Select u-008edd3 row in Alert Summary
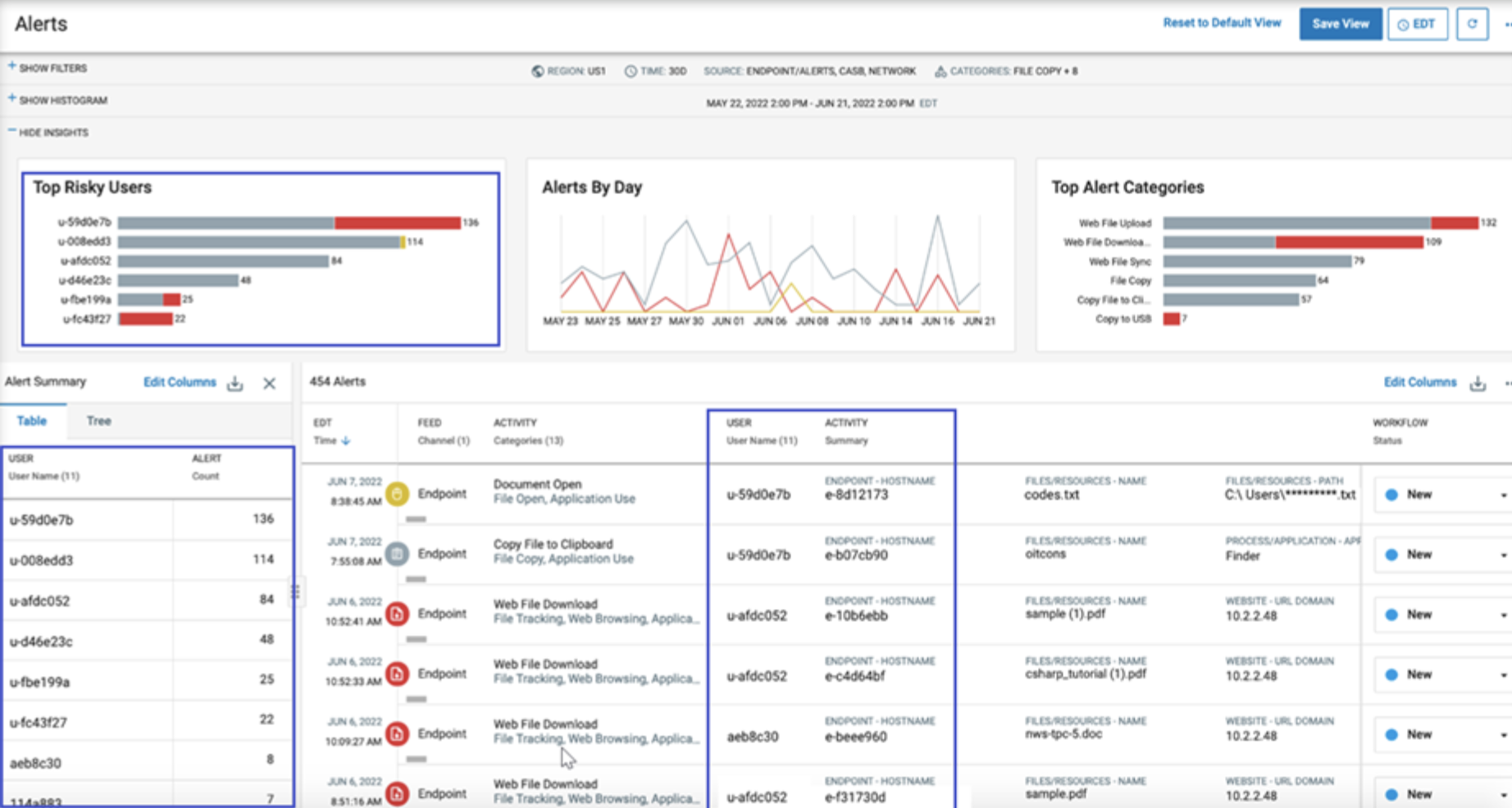 click(x=148, y=560)
